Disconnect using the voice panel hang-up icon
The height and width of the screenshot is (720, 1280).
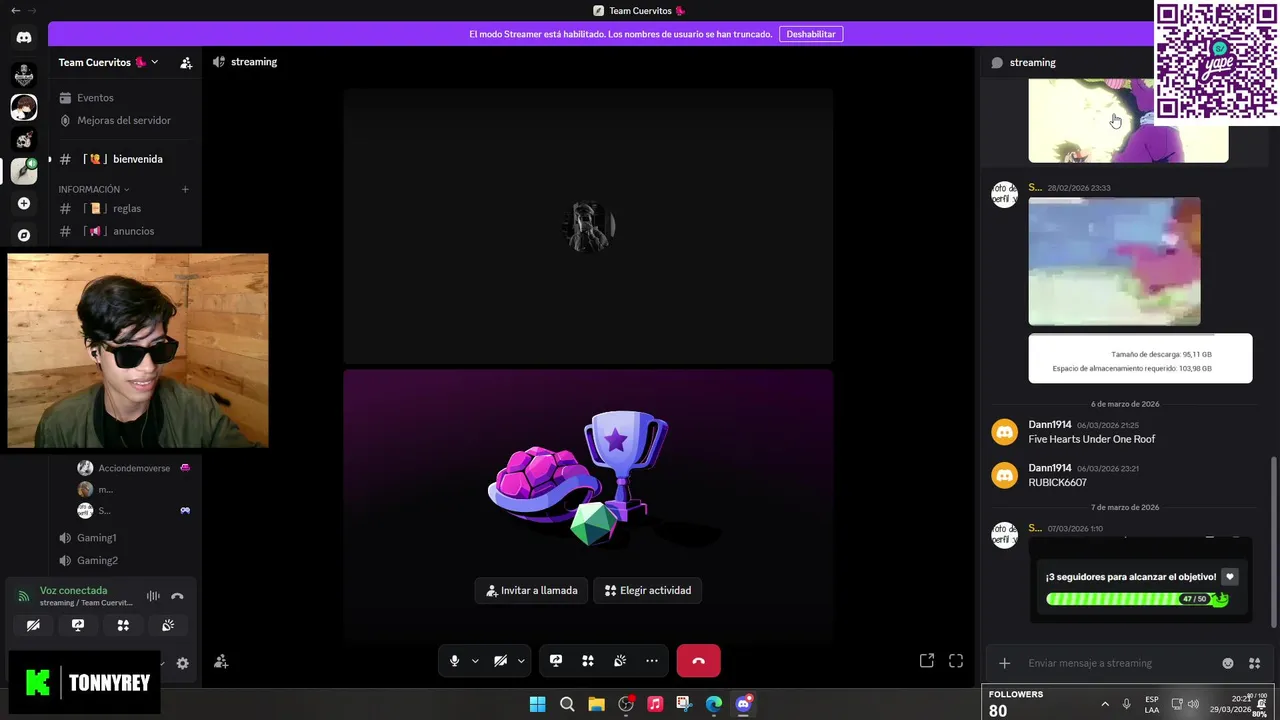pos(177,596)
